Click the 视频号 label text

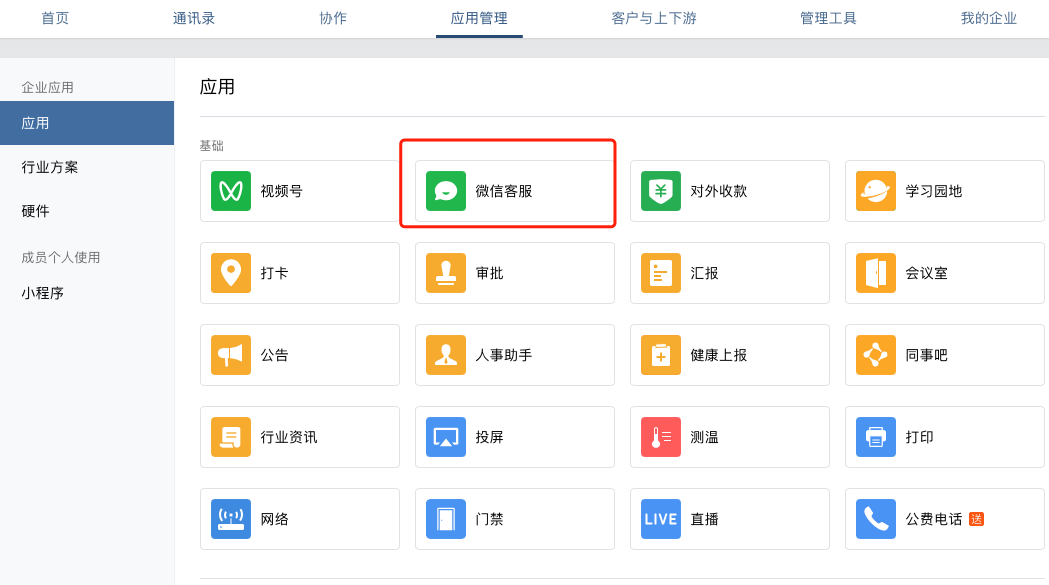[x=282, y=191]
